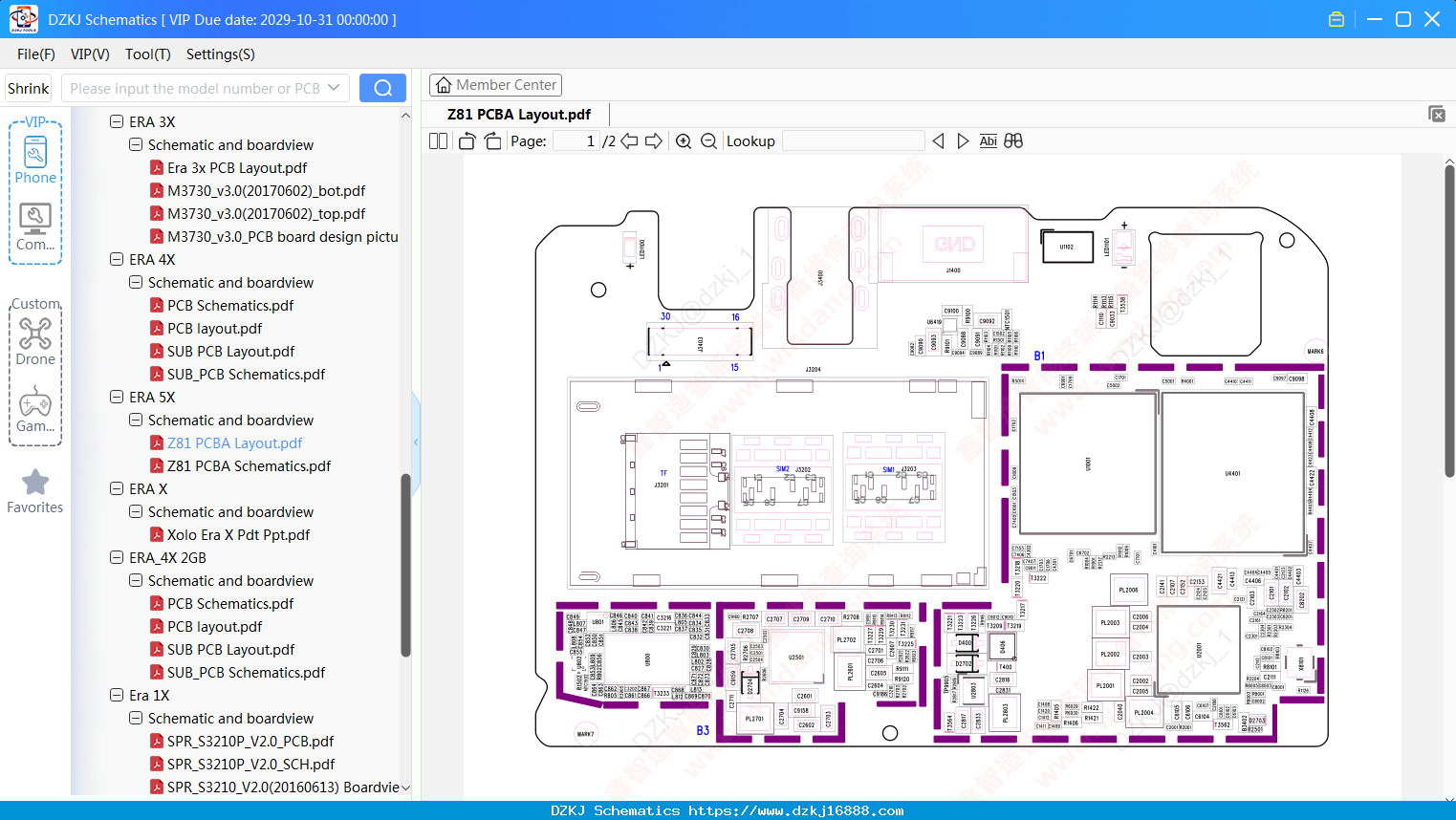Toggle the two-page view icon
The image size is (1456, 820).
click(439, 140)
